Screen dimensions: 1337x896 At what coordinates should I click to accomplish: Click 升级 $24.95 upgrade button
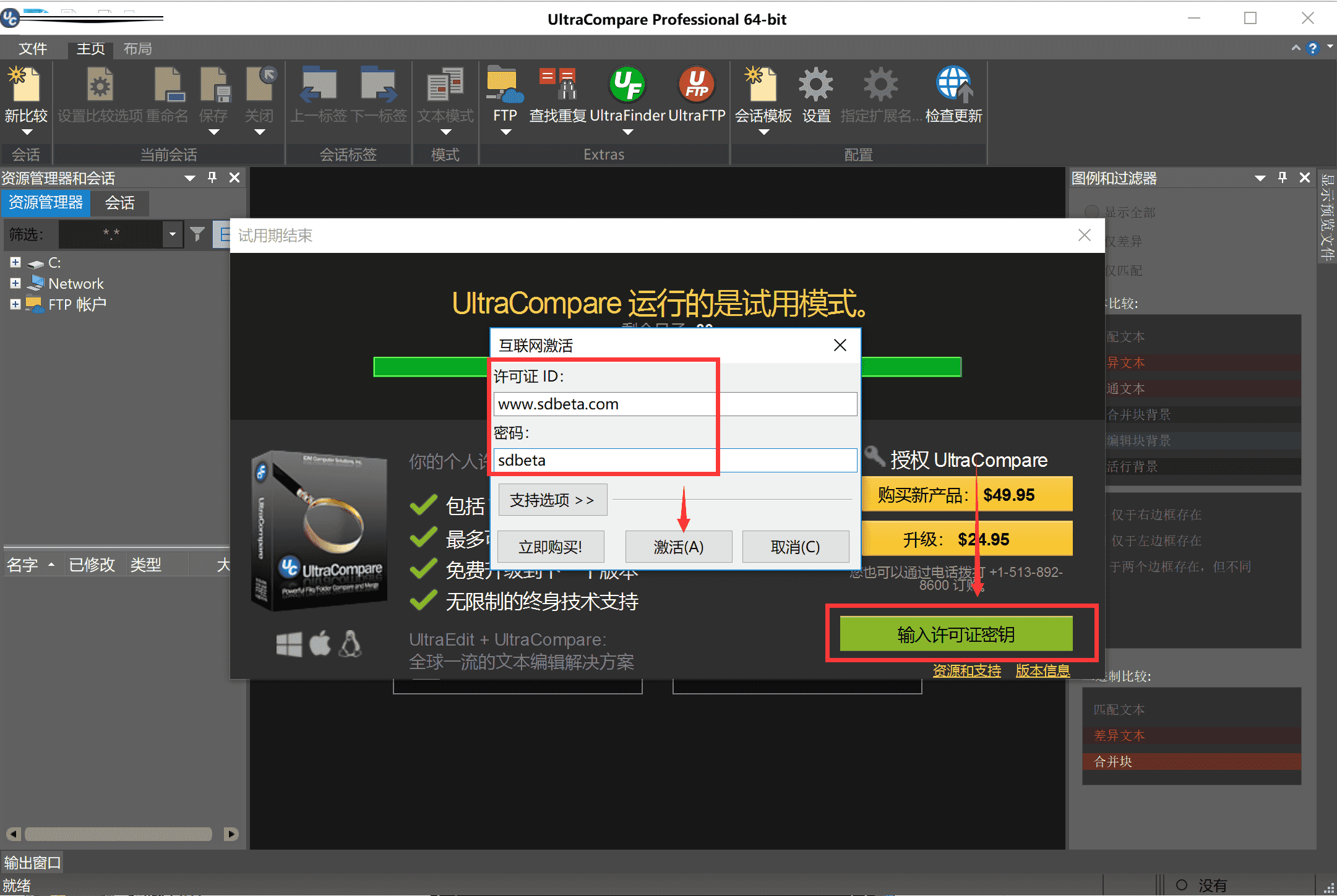tap(967, 539)
